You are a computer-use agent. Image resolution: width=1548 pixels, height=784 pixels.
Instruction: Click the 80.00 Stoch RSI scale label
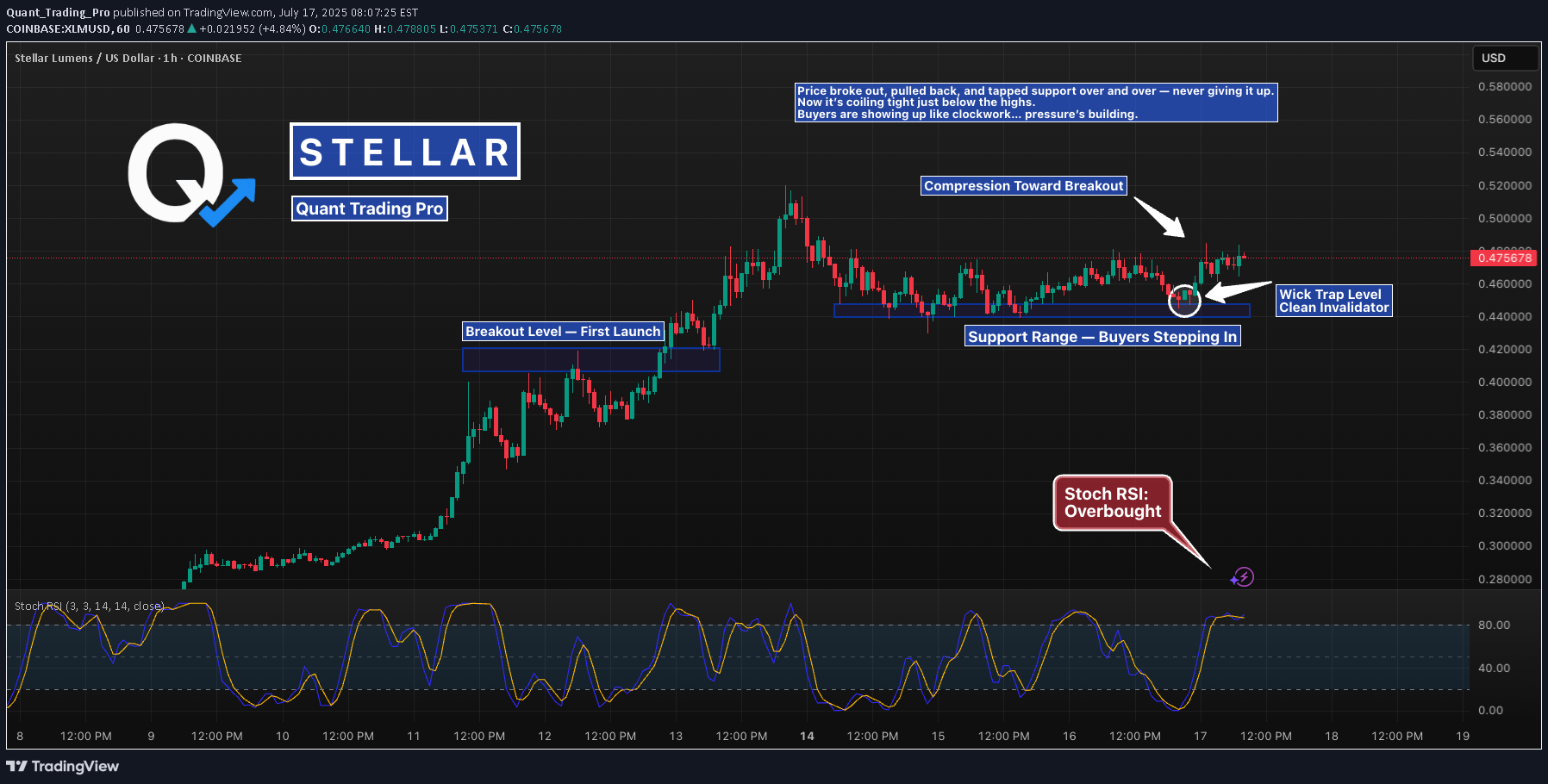pos(1494,625)
